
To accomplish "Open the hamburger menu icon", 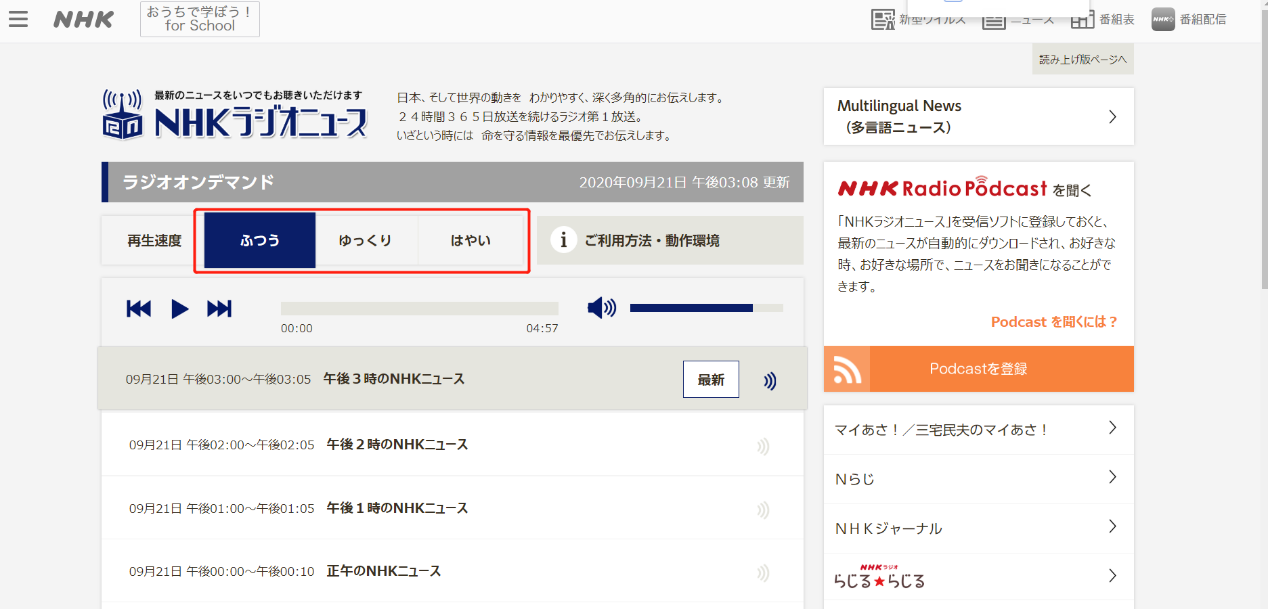I will pyautogui.click(x=18, y=19).
